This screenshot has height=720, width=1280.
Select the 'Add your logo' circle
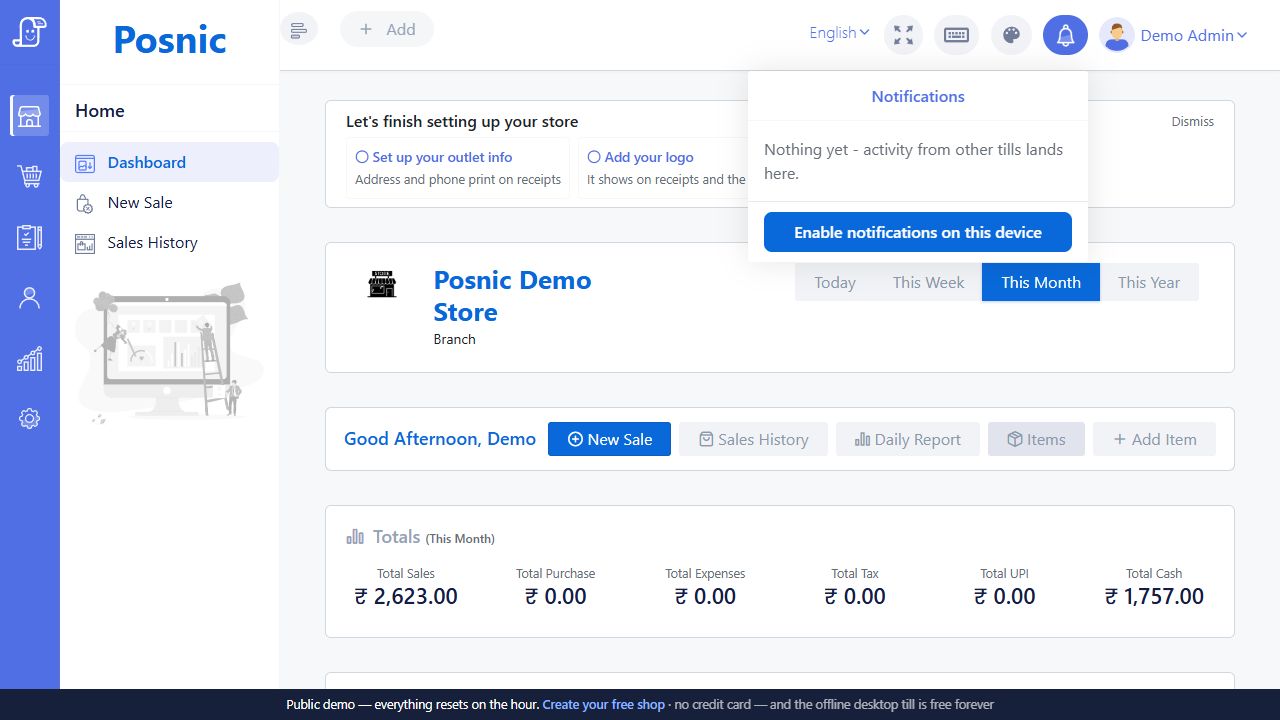click(594, 157)
